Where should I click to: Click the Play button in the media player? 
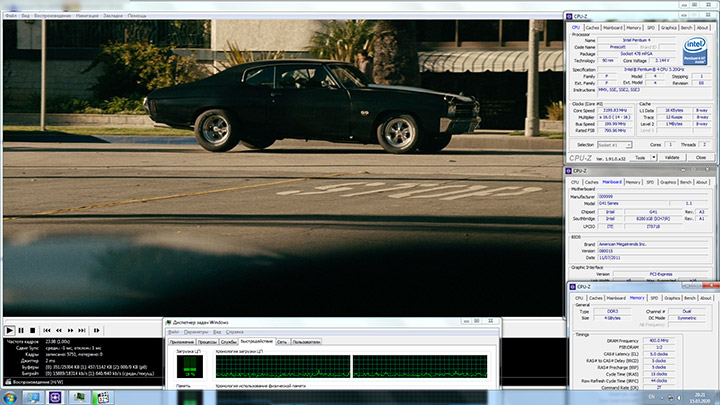click(x=9, y=330)
